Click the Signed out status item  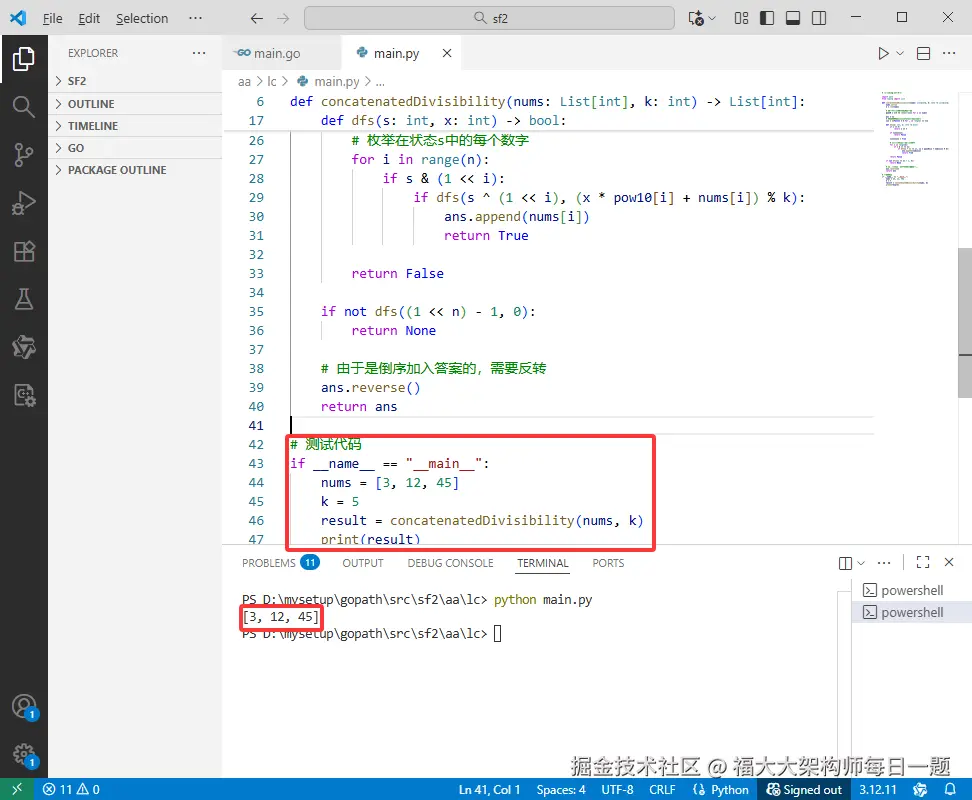(804, 789)
